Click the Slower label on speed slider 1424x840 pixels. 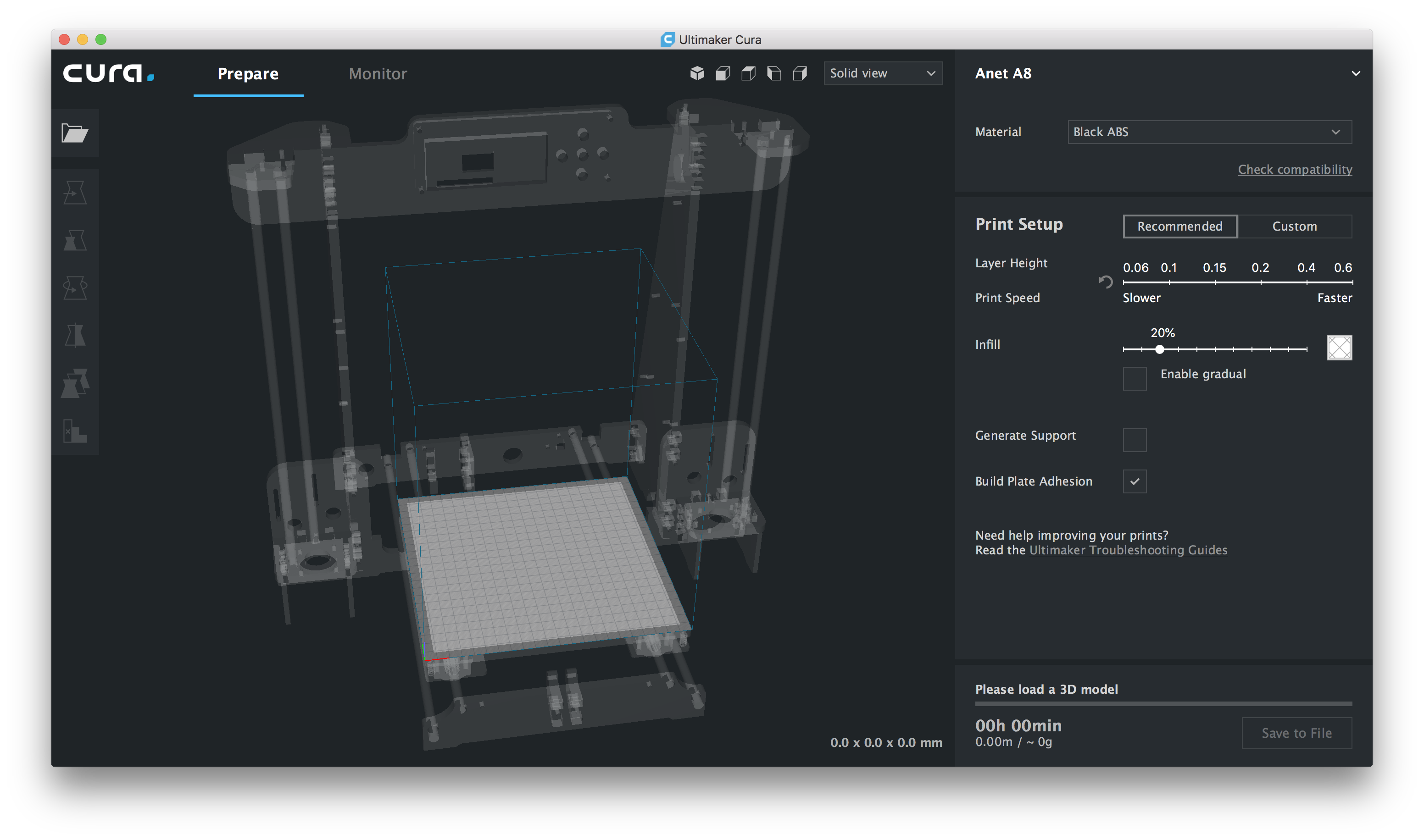[x=1141, y=298]
